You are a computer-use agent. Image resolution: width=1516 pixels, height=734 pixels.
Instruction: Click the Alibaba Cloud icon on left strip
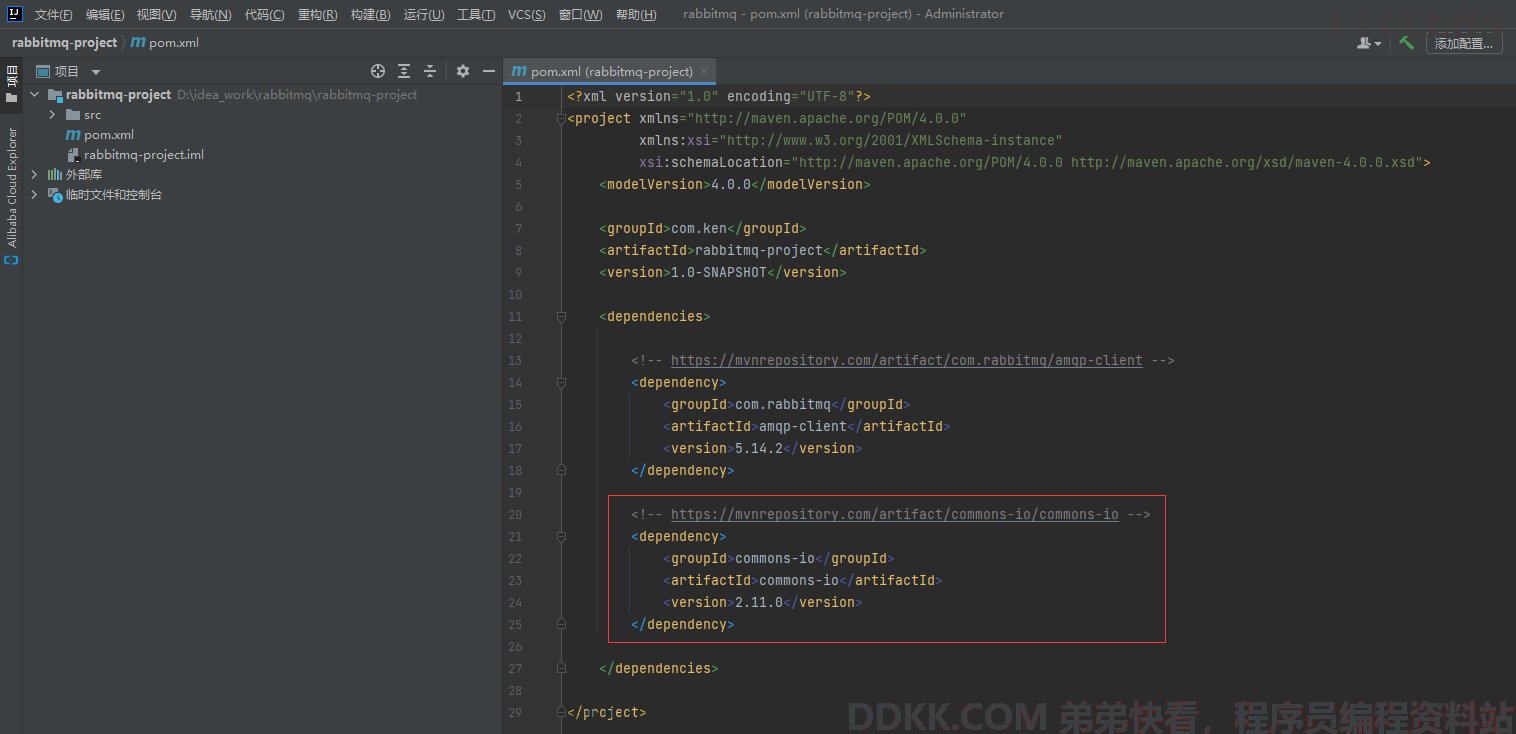(11, 260)
